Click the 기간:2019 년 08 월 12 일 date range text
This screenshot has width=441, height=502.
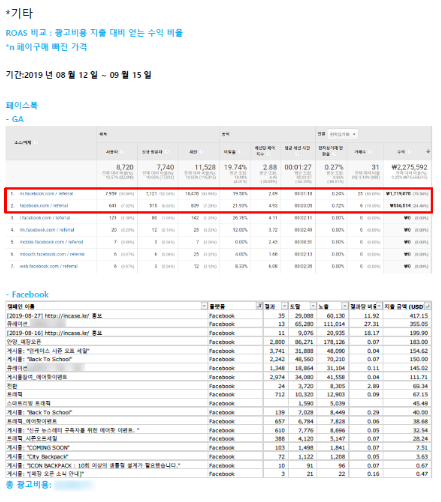point(78,75)
